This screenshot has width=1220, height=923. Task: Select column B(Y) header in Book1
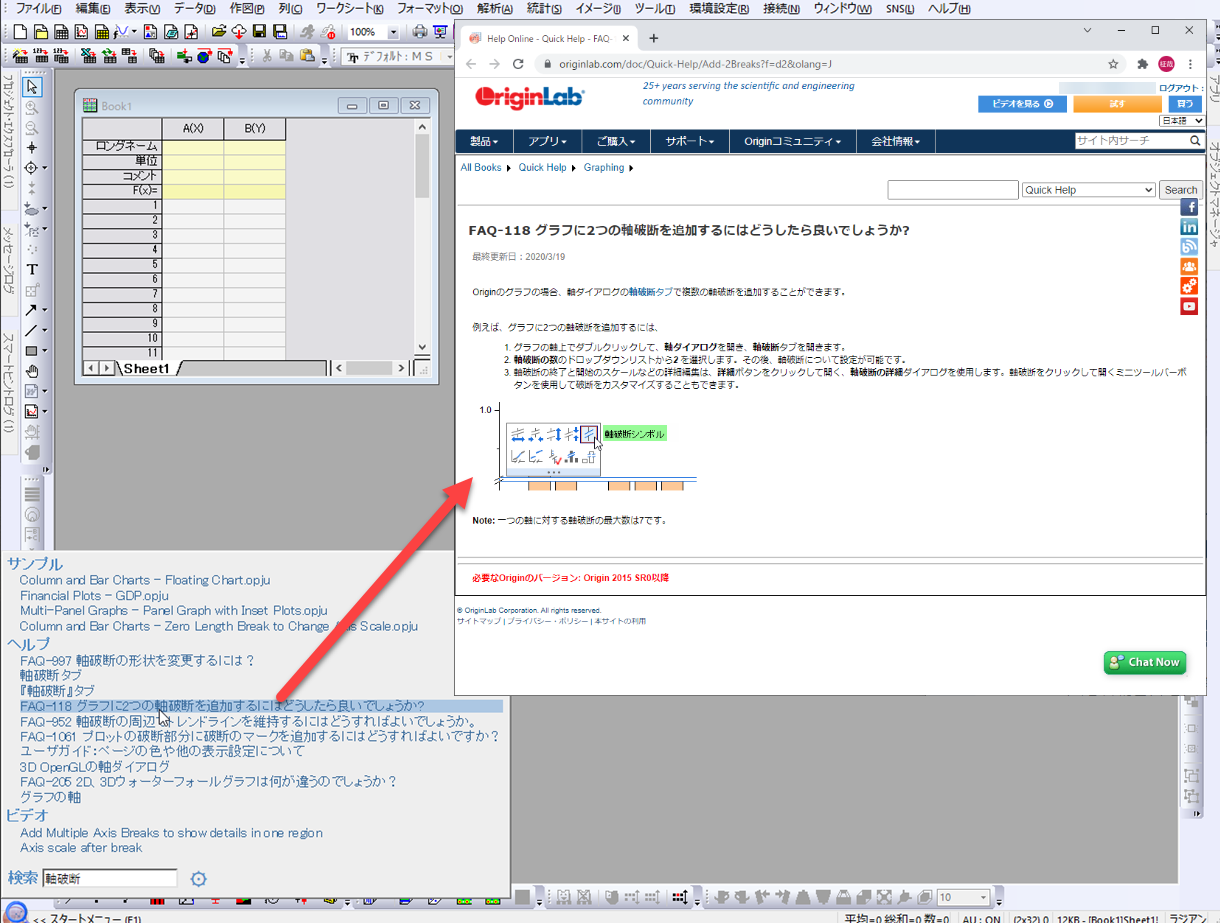254,129
